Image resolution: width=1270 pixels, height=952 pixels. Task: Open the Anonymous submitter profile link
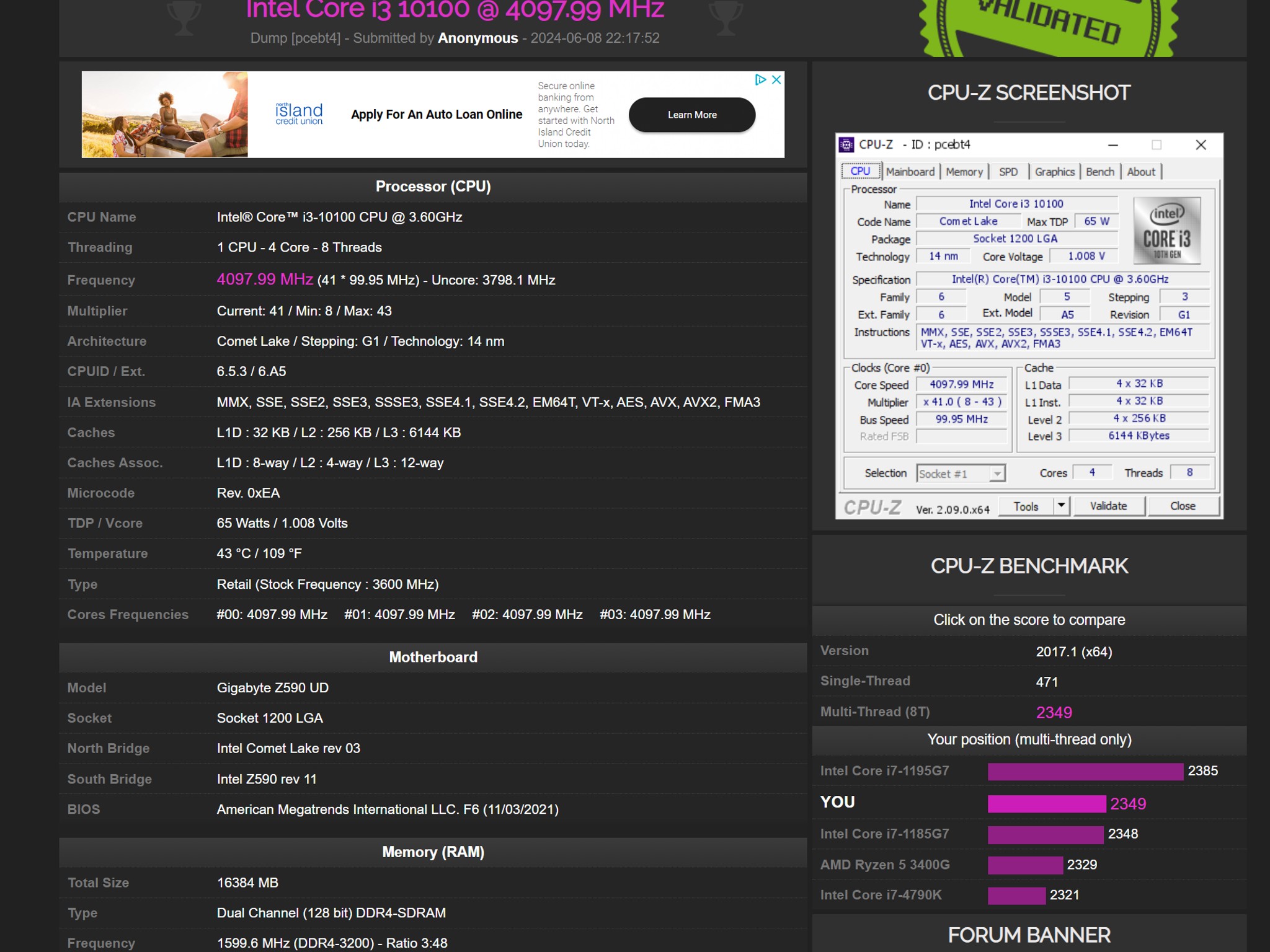pos(477,38)
